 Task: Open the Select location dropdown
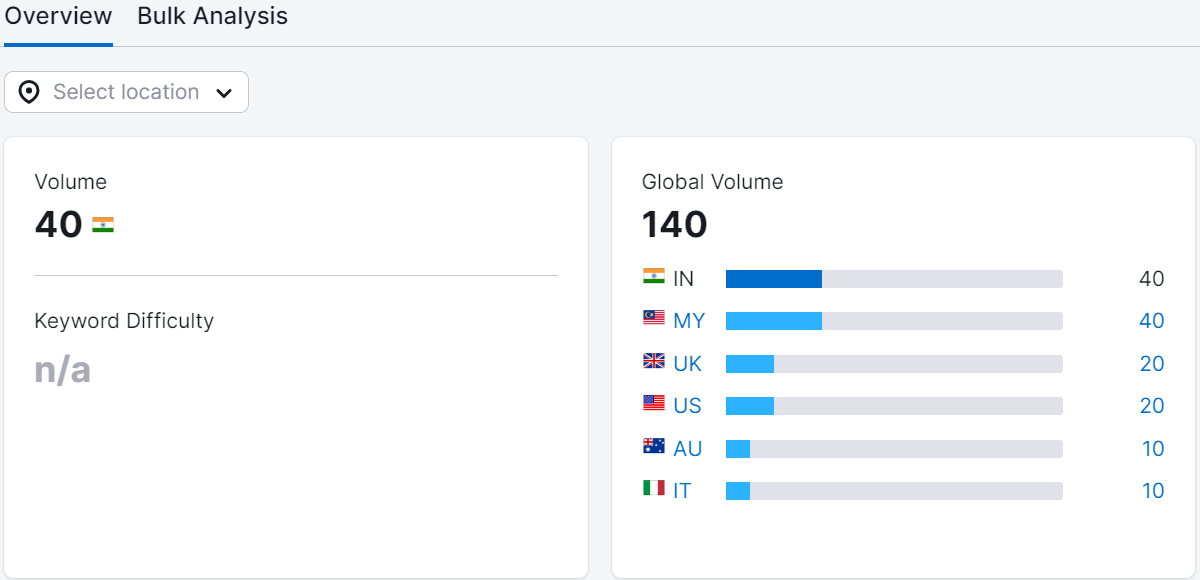click(126, 91)
